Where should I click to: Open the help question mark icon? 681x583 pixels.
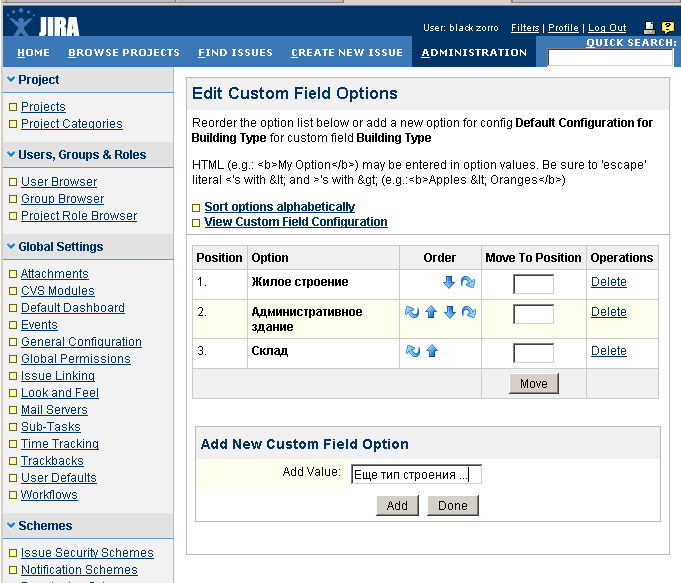point(668,28)
